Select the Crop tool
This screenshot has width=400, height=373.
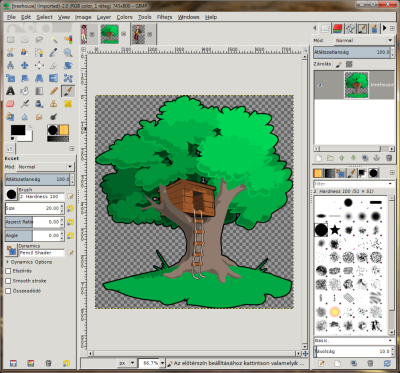click(54, 65)
